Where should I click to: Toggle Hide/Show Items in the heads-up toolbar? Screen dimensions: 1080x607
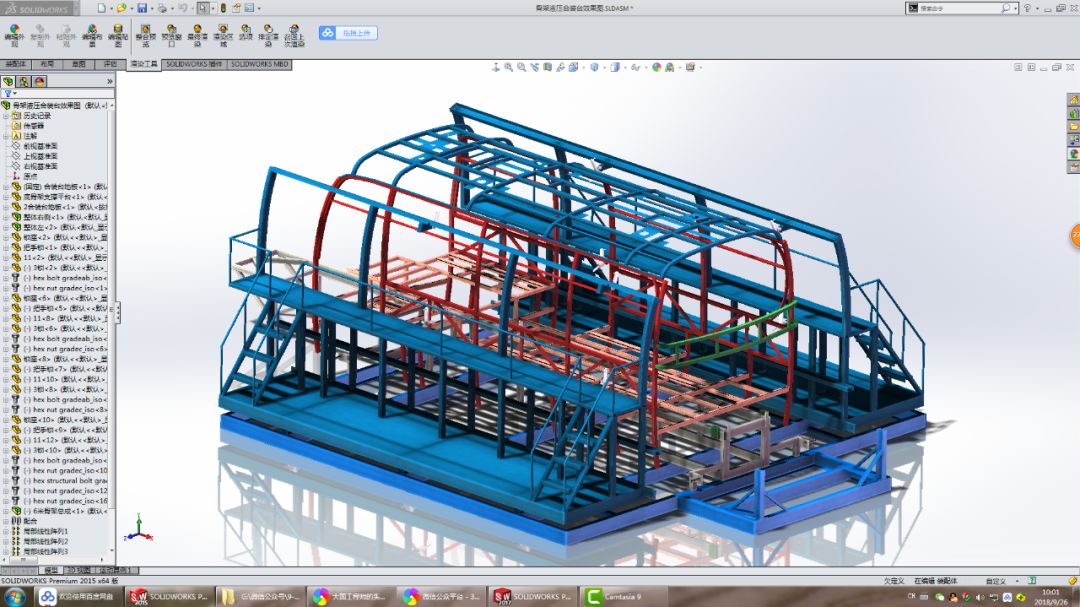click(x=635, y=66)
